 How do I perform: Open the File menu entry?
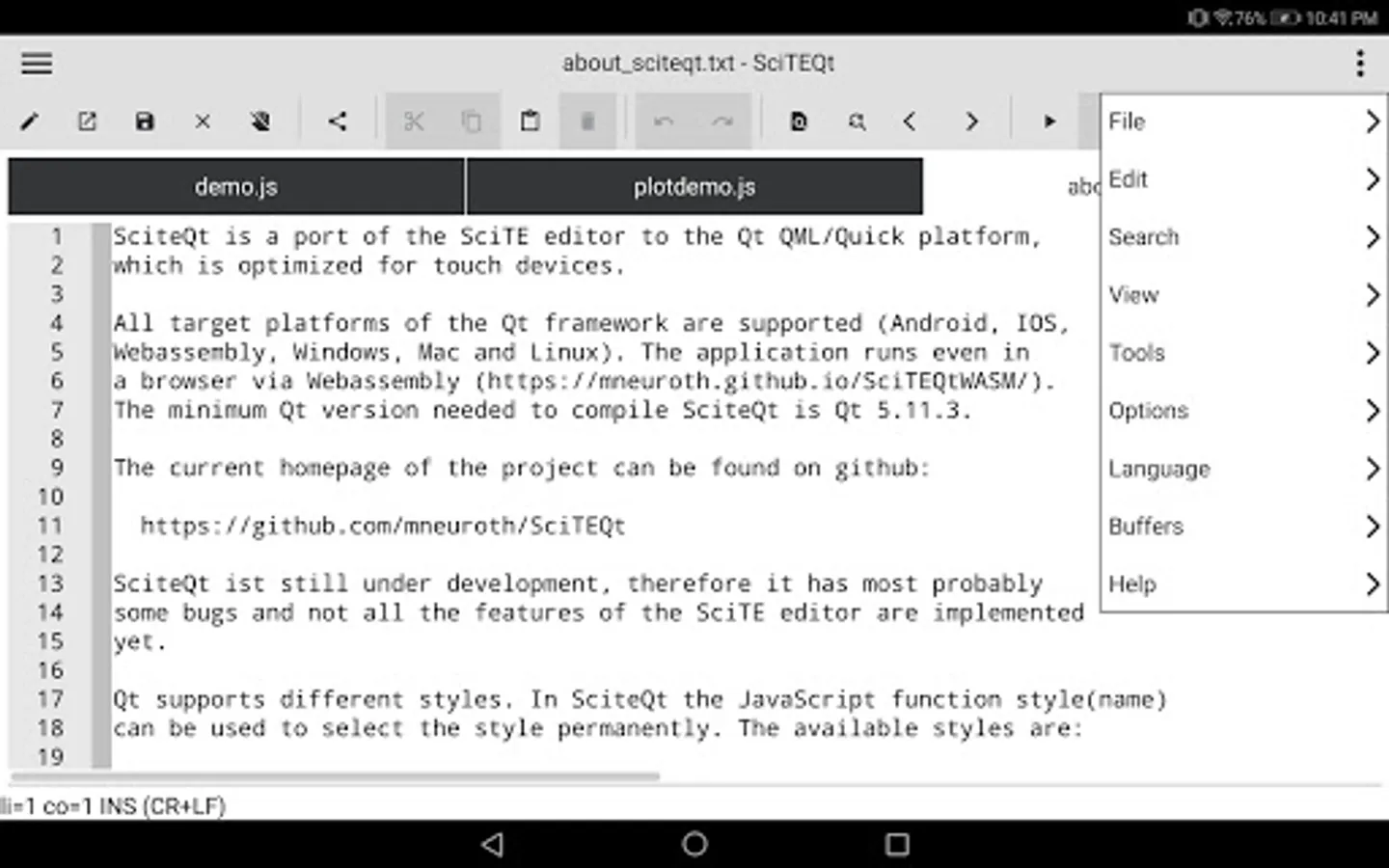[1243, 122]
